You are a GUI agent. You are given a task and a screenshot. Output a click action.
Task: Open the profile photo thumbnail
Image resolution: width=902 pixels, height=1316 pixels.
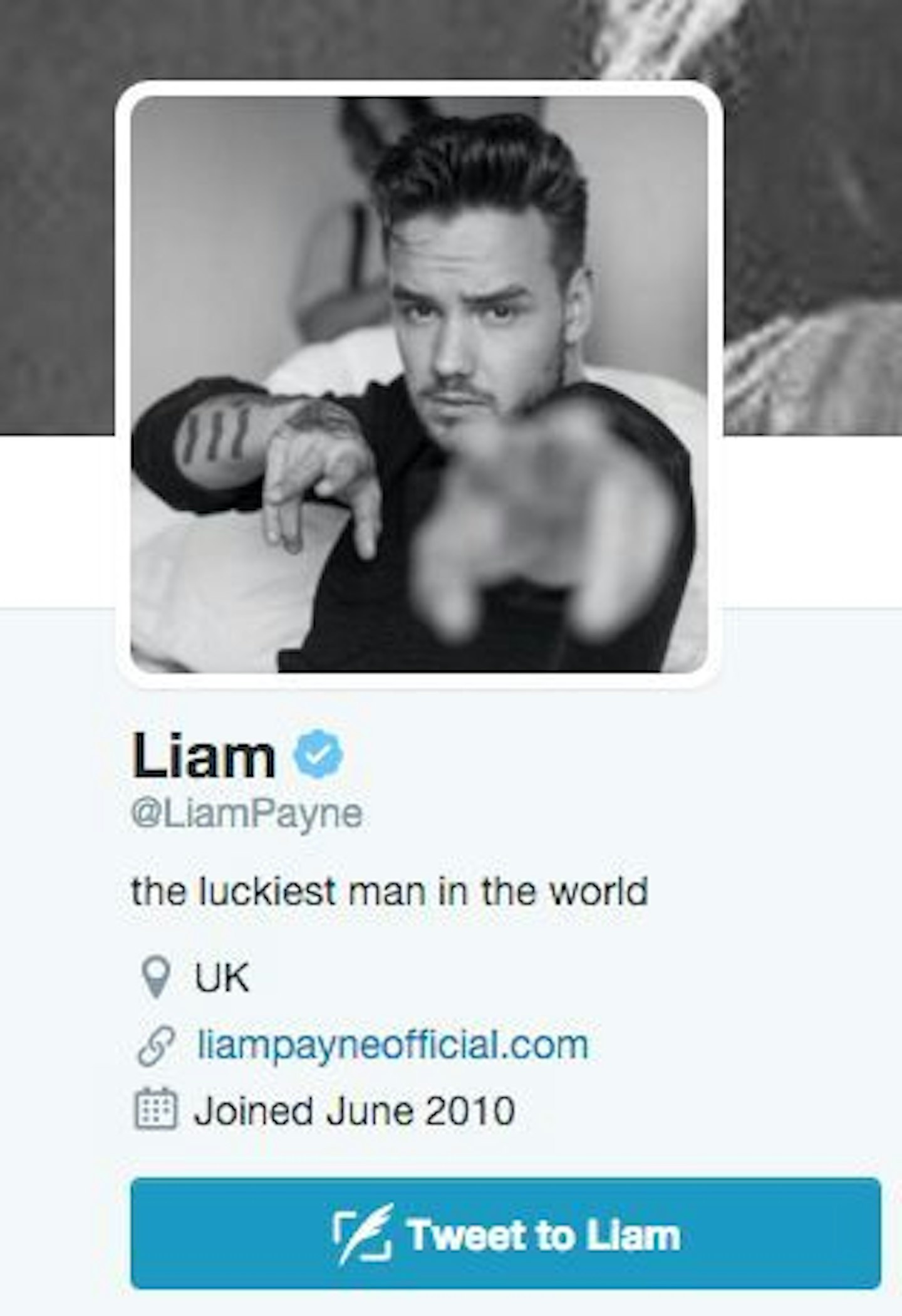click(419, 384)
